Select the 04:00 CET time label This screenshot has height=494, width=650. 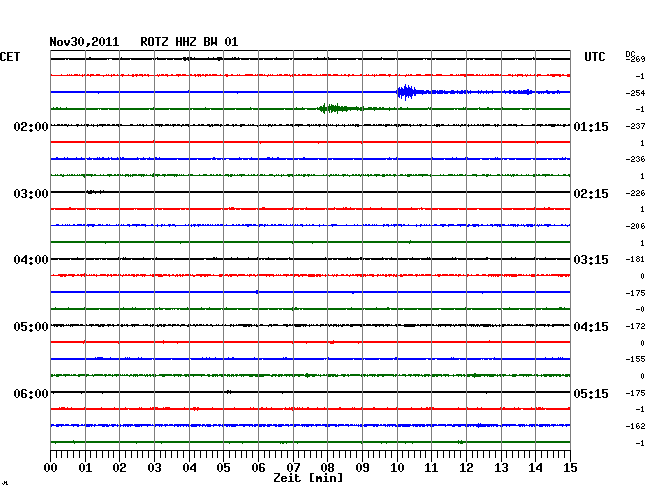(x=31, y=260)
